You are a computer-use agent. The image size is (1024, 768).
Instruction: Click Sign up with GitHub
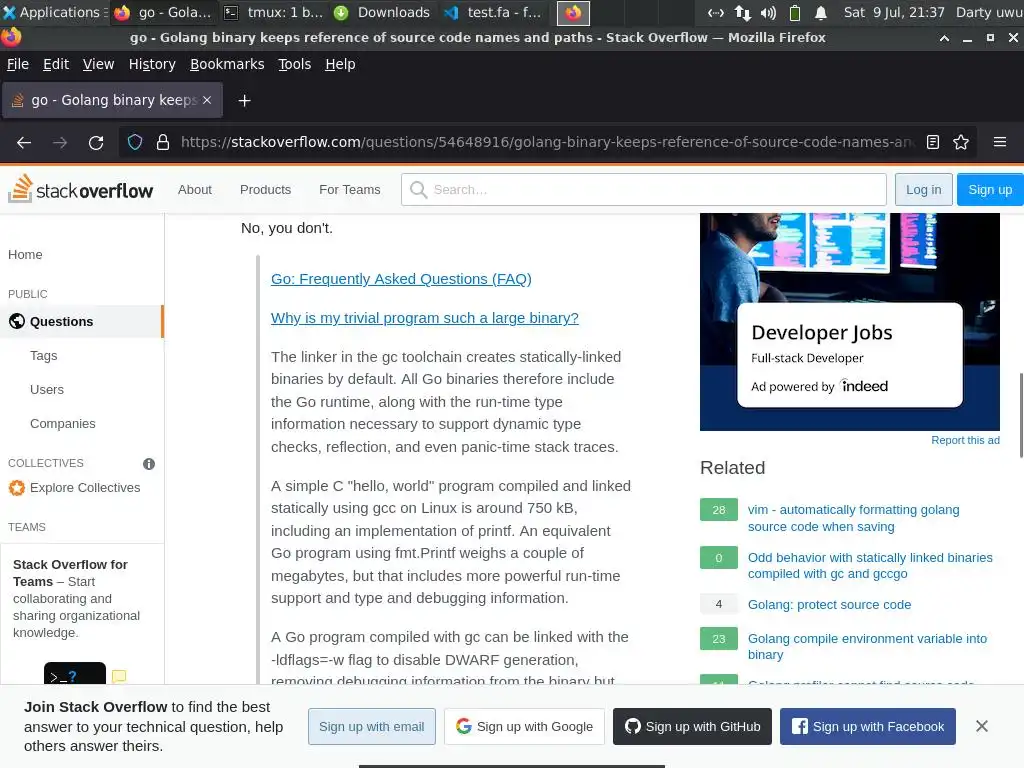(692, 726)
